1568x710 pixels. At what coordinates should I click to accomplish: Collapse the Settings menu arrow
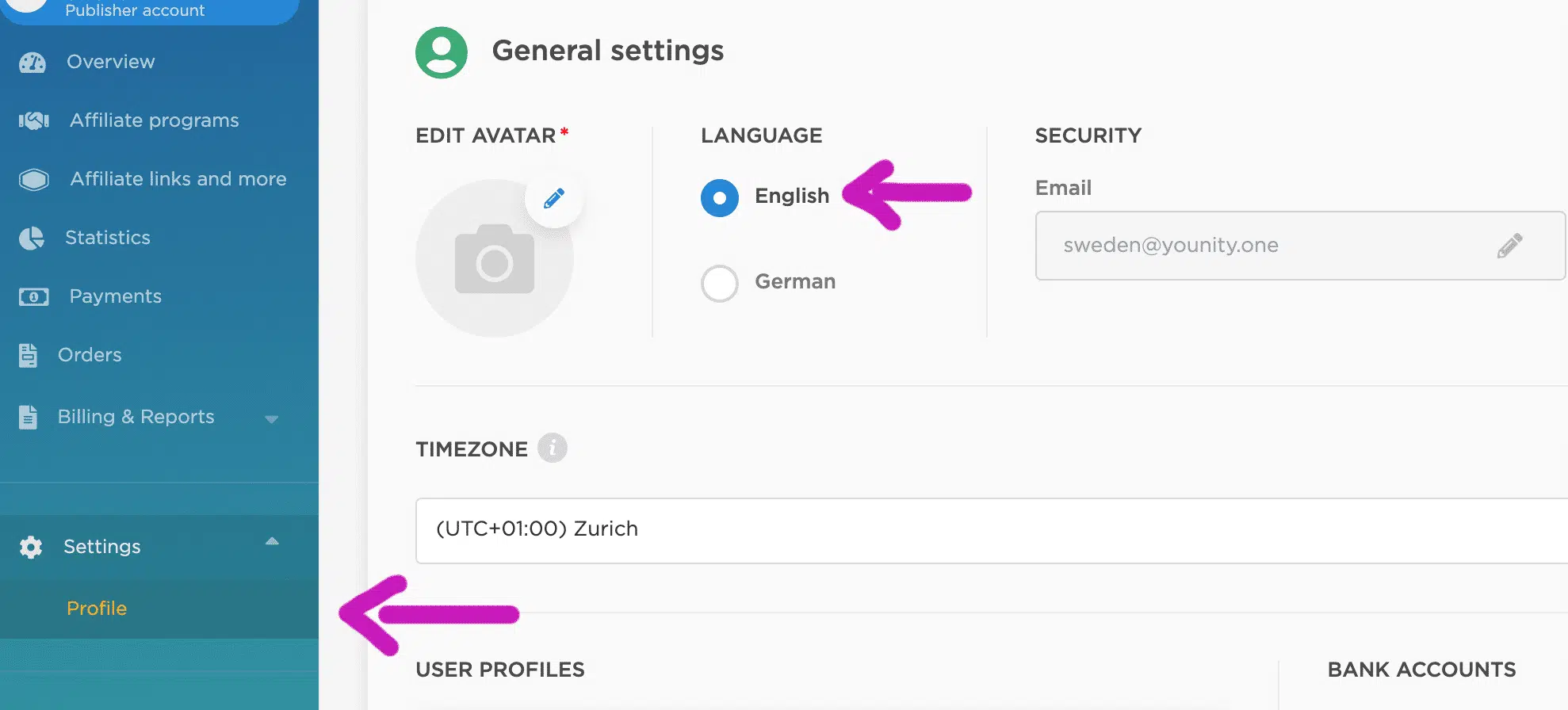(x=272, y=542)
